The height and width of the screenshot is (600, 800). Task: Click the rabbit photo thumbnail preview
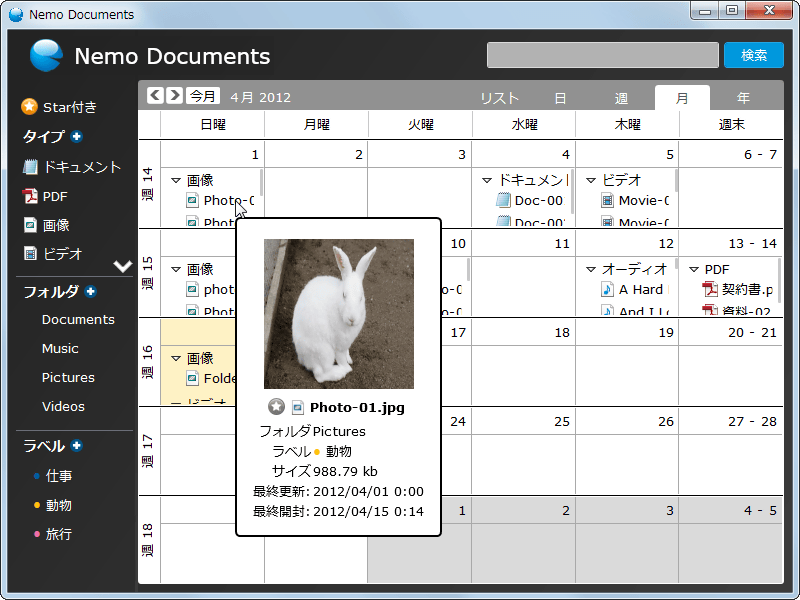339,314
